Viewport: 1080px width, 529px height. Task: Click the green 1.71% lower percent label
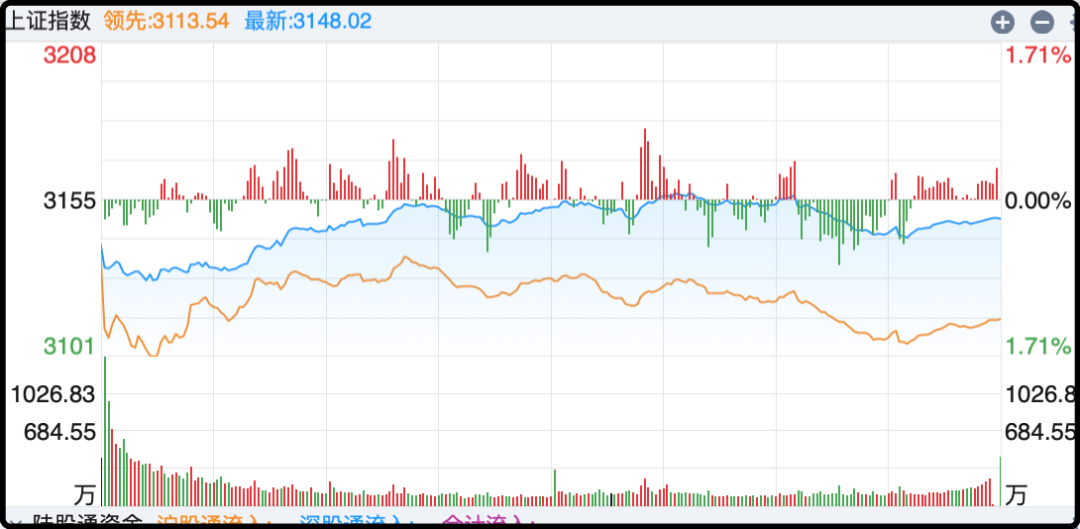pos(1038,347)
